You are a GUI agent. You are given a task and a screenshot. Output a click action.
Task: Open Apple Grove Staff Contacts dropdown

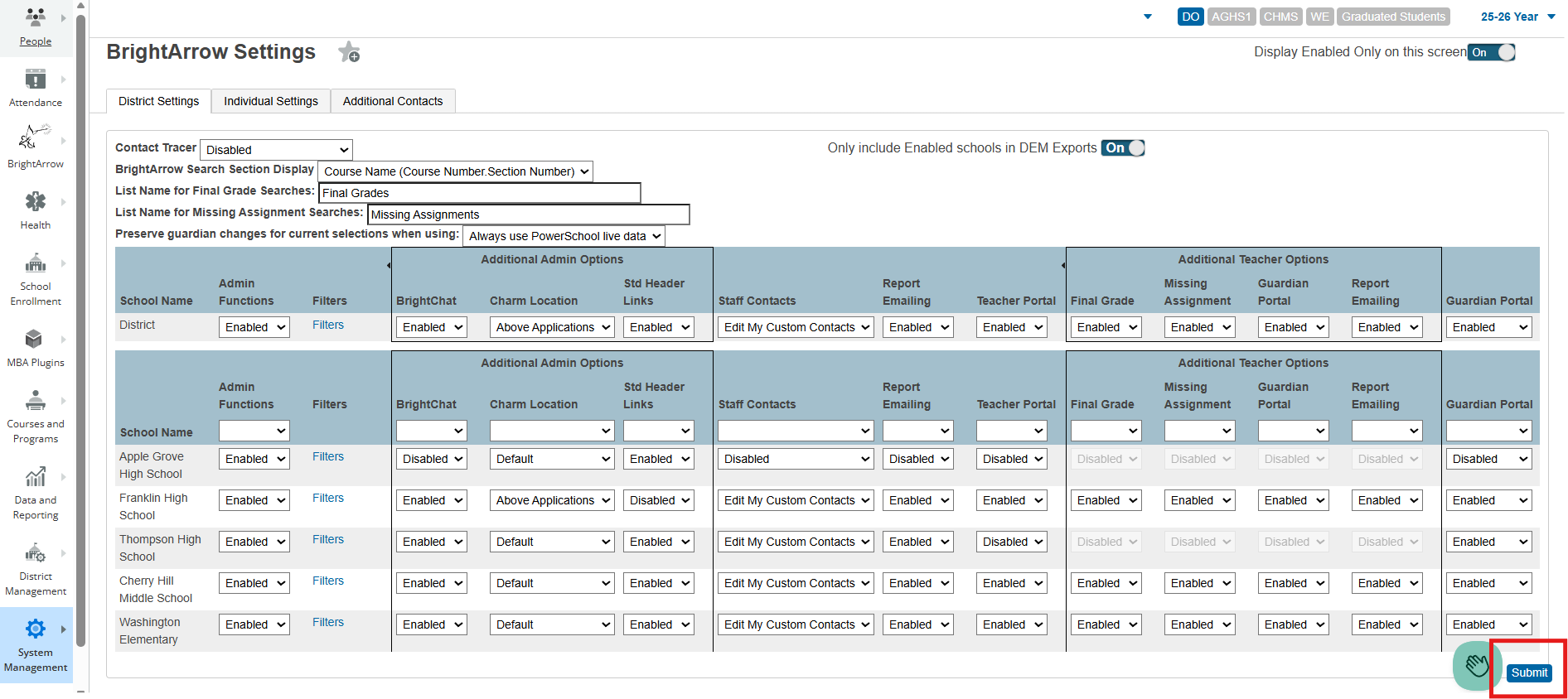tap(796, 459)
